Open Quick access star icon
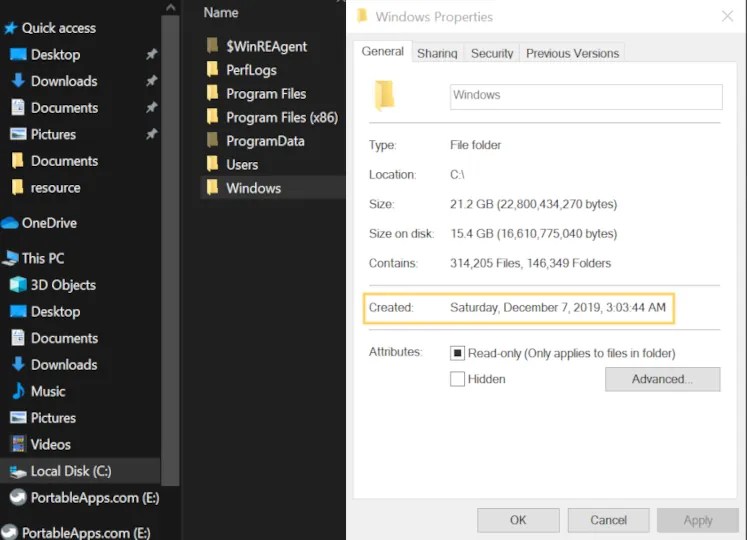The width and height of the screenshot is (747, 540). pos(10,28)
